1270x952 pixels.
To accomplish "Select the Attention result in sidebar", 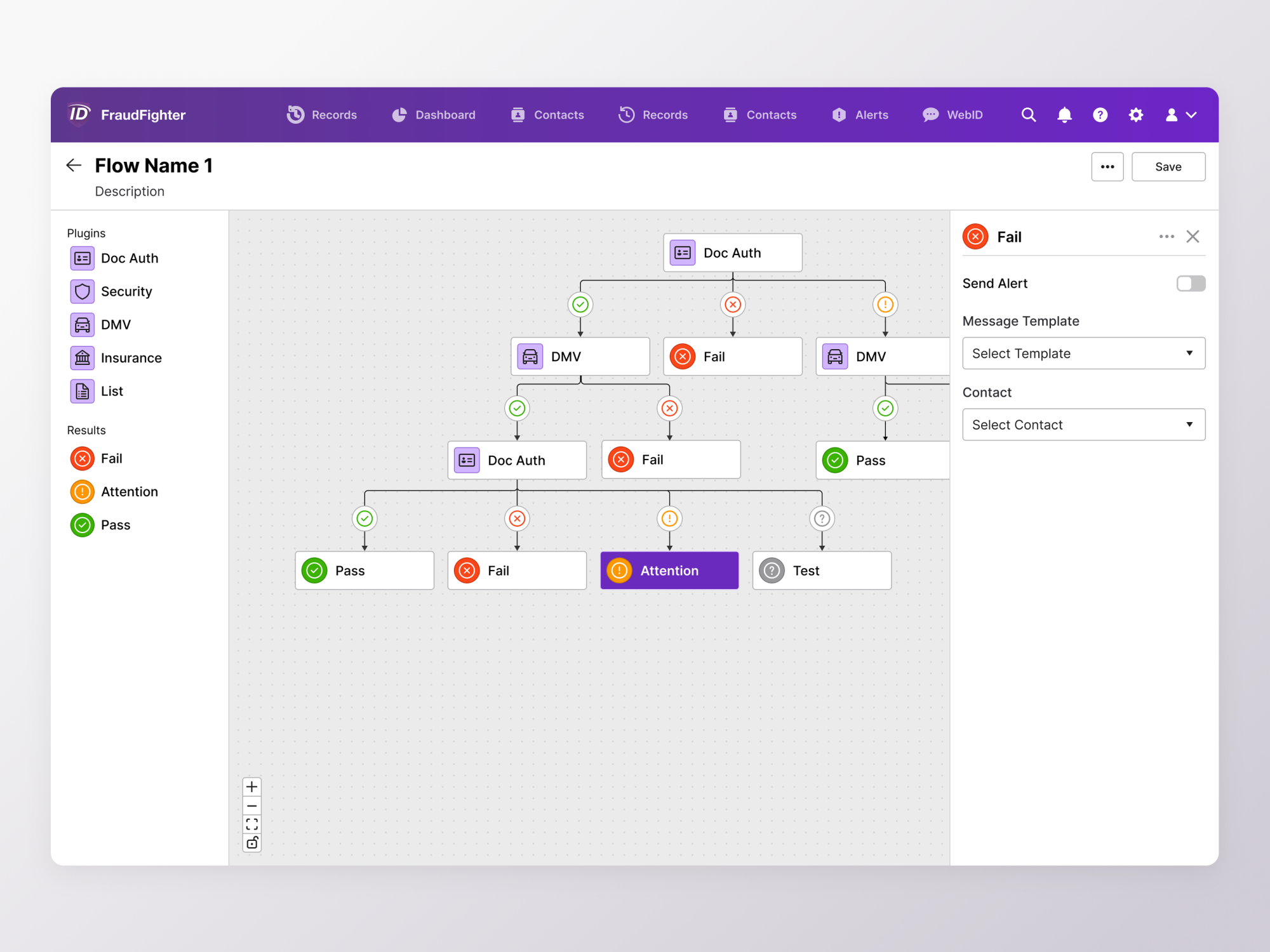I will tap(114, 492).
